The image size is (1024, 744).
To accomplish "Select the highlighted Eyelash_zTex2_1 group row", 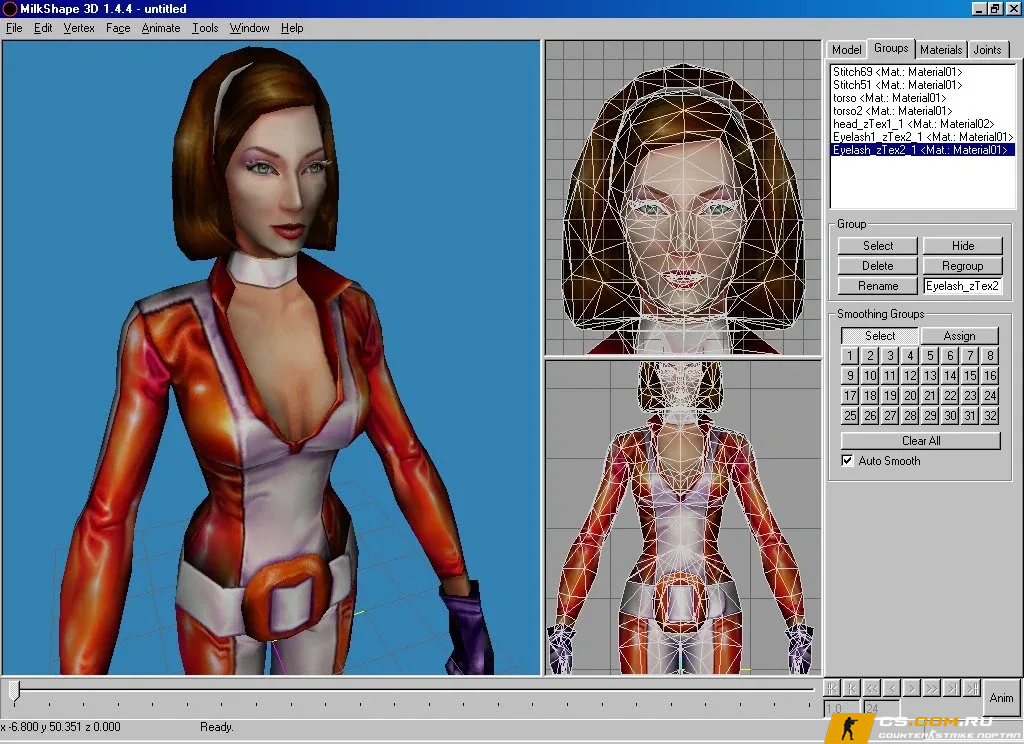I will point(923,150).
